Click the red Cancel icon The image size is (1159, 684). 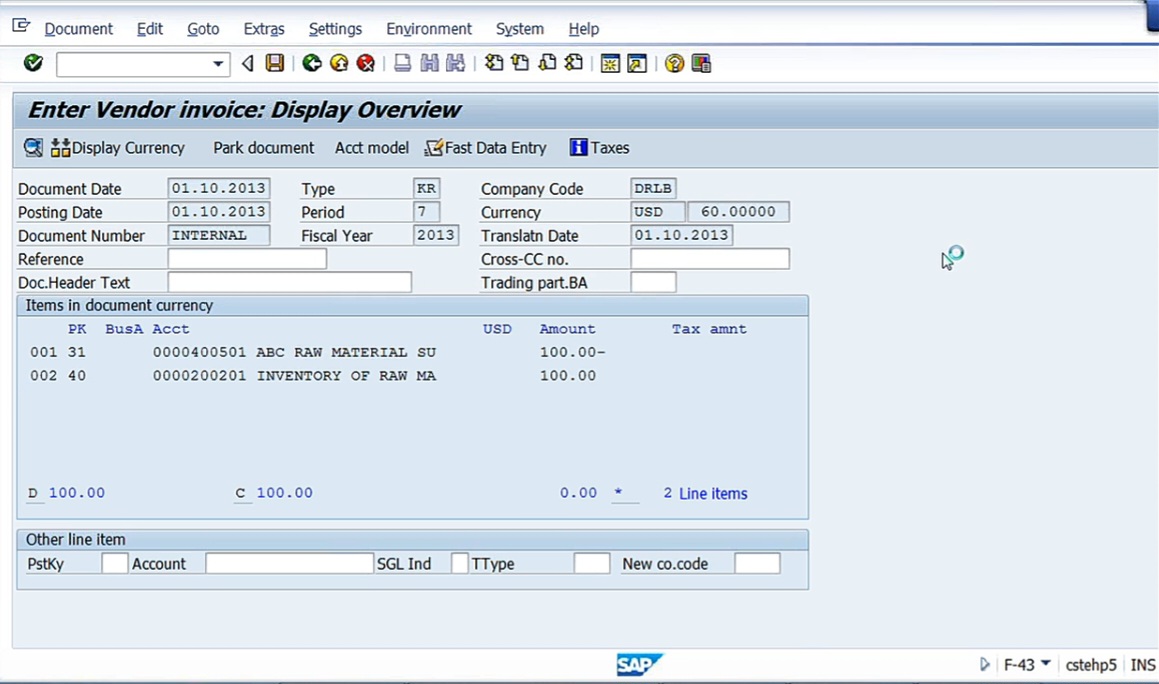[x=366, y=64]
